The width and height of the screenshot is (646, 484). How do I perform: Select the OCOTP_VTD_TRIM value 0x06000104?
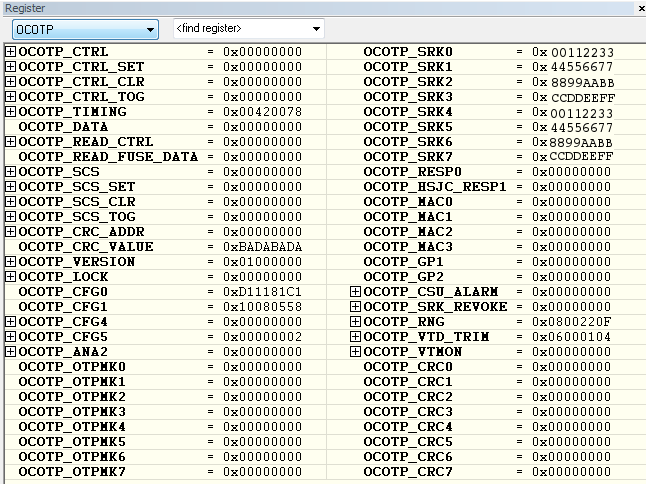tap(571, 337)
